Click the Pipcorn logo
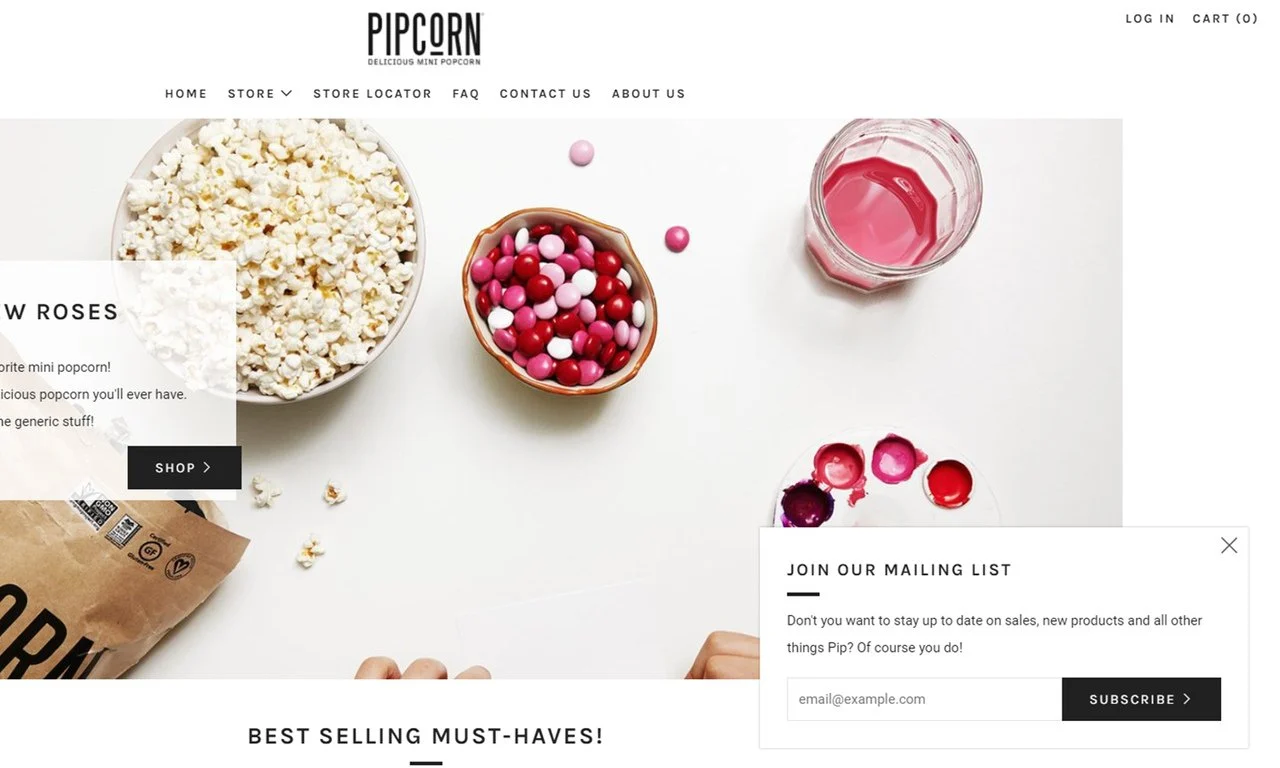The width and height of the screenshot is (1280, 768). pyautogui.click(x=424, y=39)
